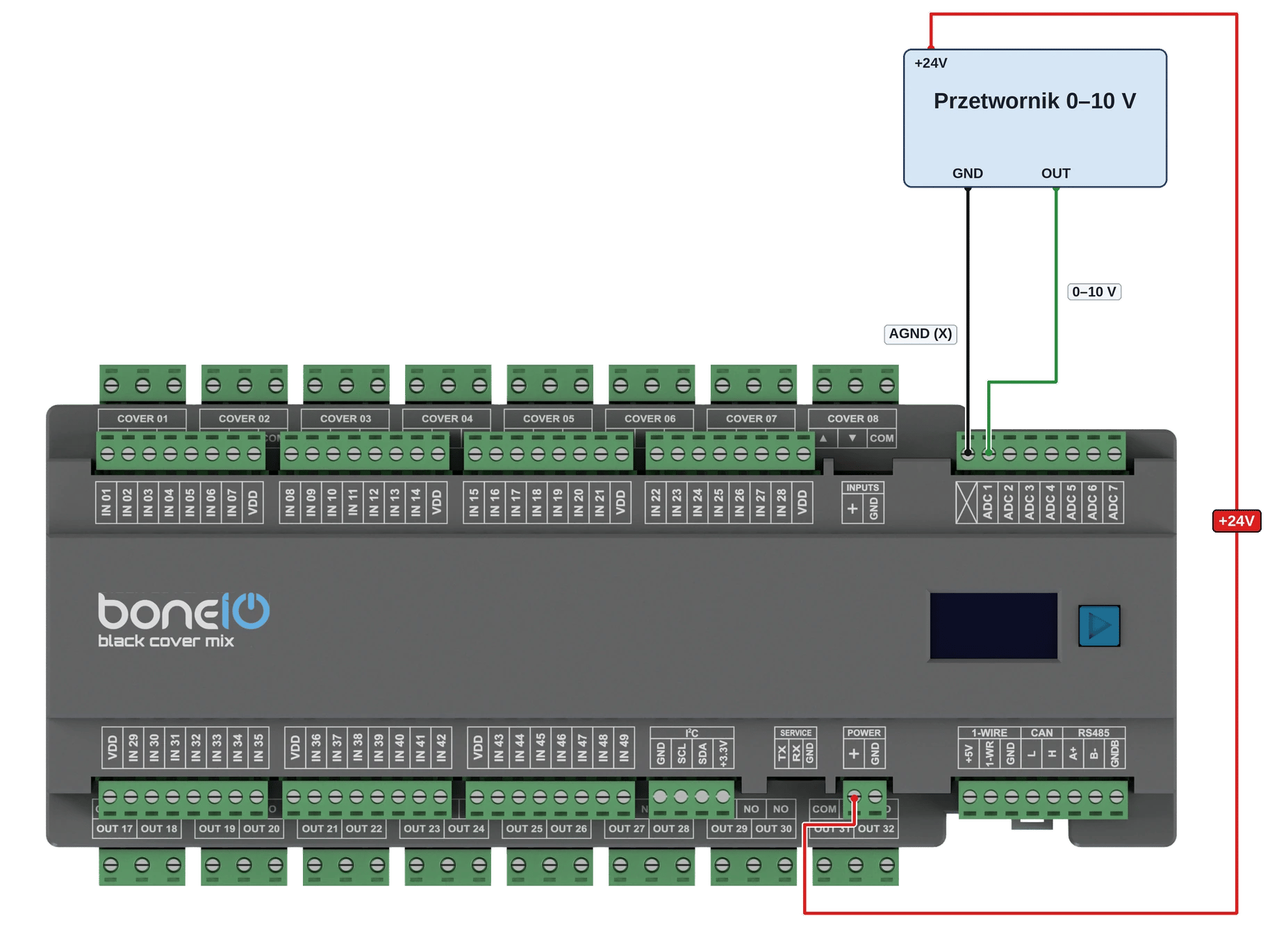Click the boneIO logo
Viewport: 1279px width, 952px height.
(x=183, y=611)
